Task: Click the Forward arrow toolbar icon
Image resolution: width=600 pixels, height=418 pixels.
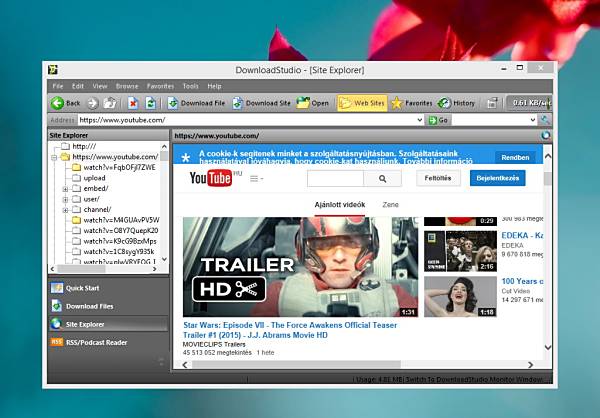Action: 93,103
